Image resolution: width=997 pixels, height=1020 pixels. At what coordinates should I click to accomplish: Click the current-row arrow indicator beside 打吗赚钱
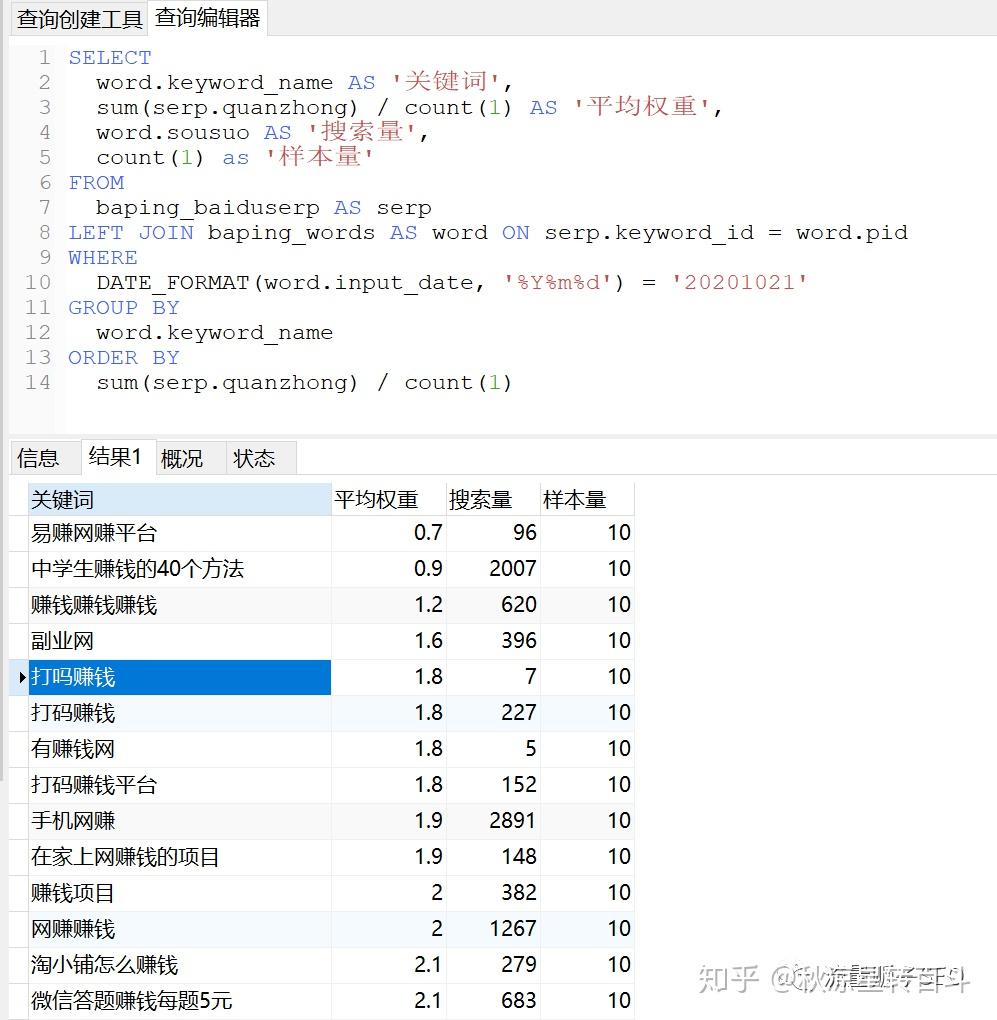tap(21, 677)
